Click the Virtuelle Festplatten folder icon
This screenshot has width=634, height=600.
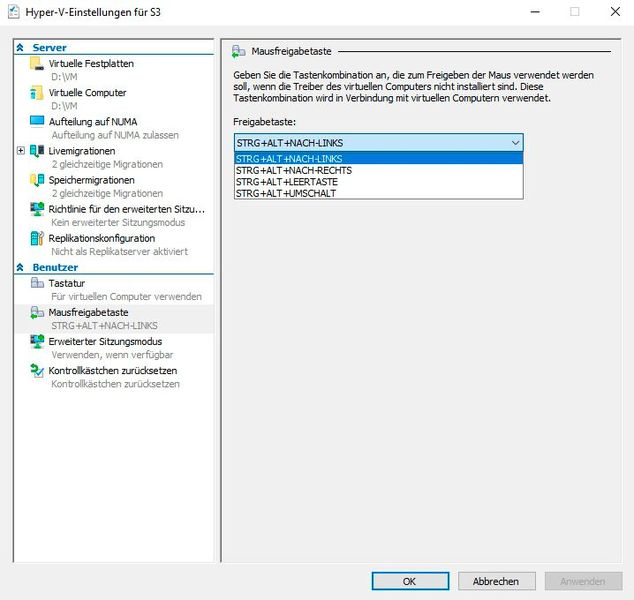37,63
